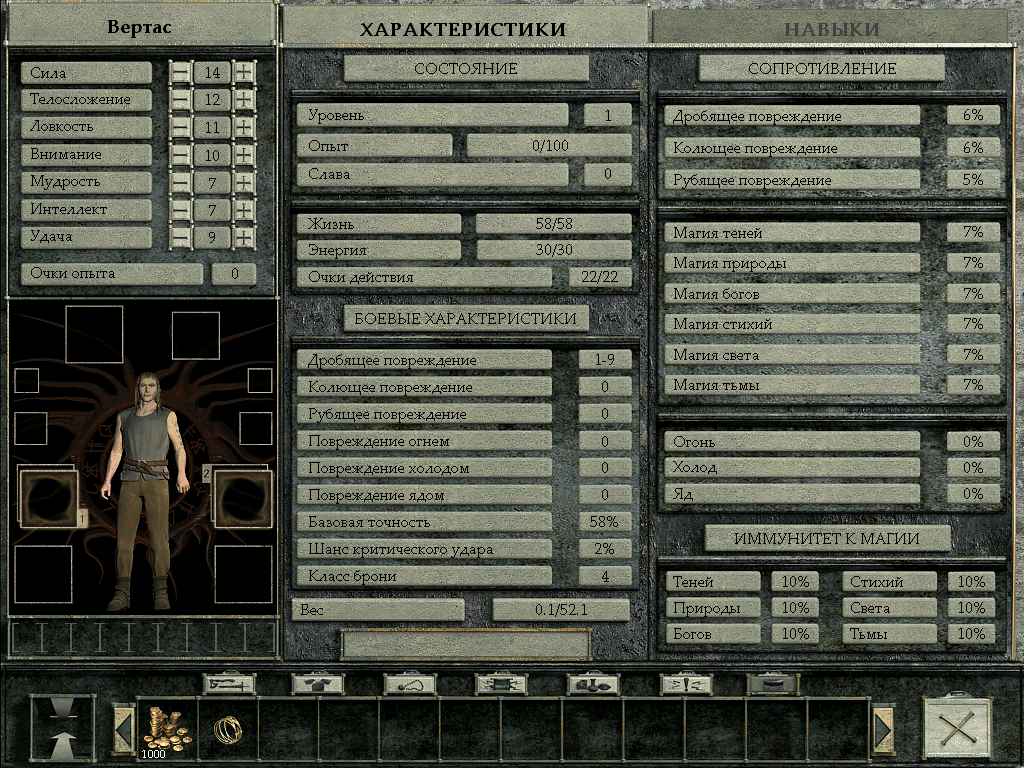Increase Ловкость with plus button
Screen dimensions: 1024x768
[x=244, y=127]
